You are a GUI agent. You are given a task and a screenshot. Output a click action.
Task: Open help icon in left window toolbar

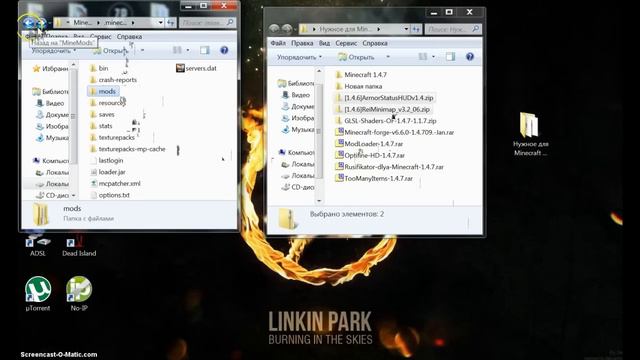click(x=224, y=50)
